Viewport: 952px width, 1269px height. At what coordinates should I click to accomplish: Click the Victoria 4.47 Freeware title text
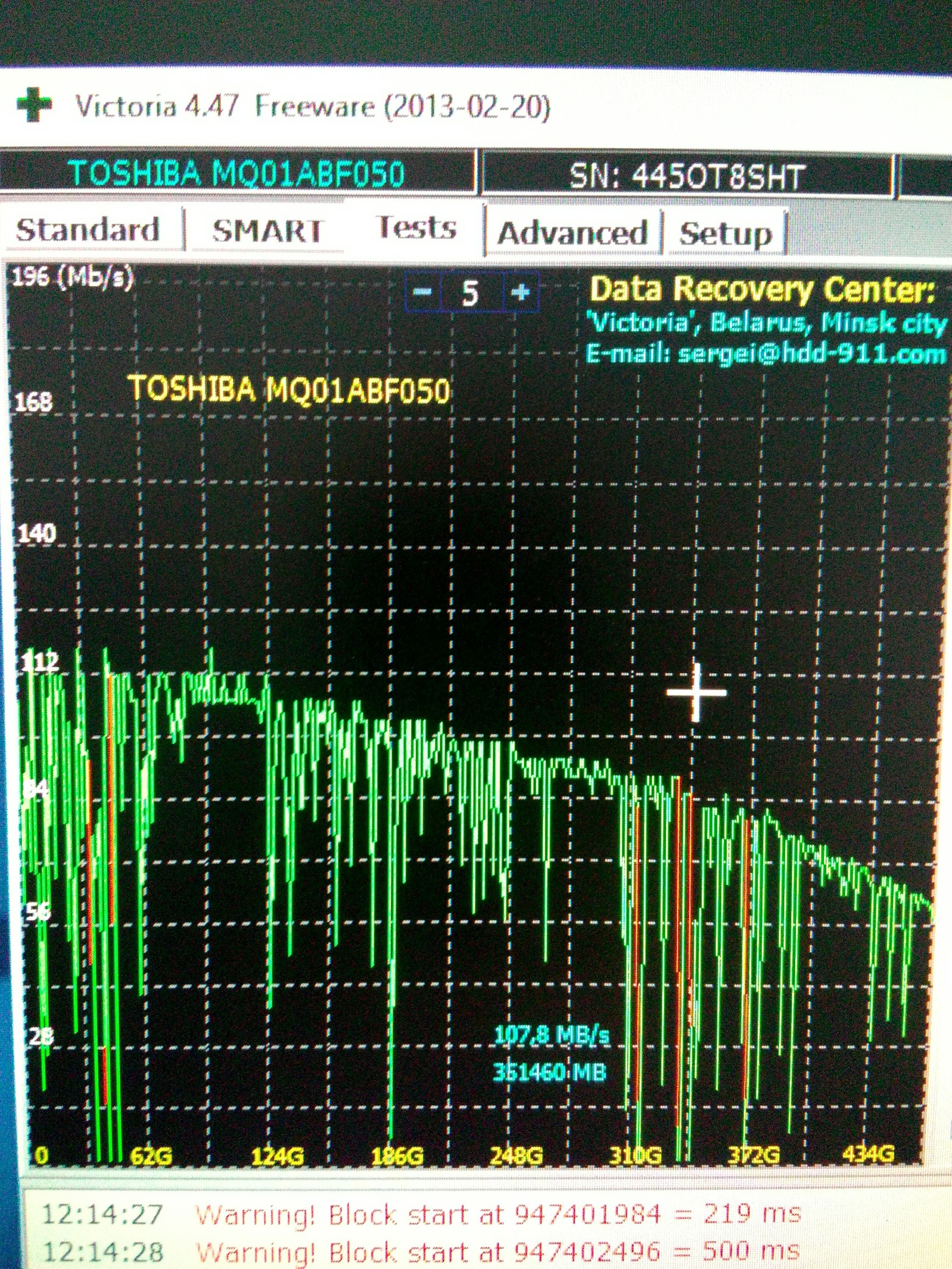pos(313,107)
